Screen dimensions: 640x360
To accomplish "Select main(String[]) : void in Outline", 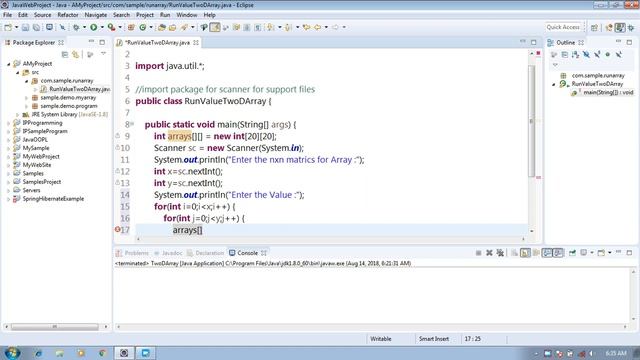I will [608, 93].
